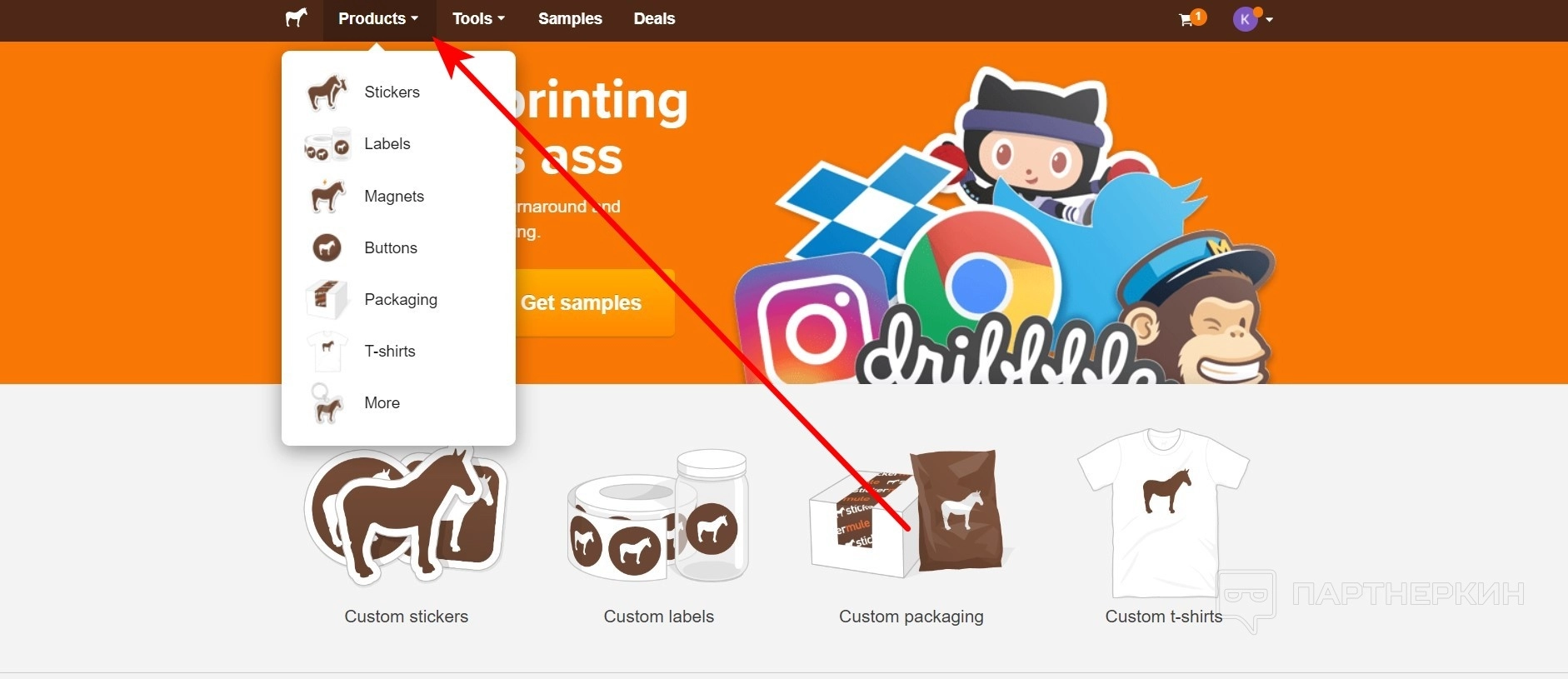Click the More keychain icon in menu
The height and width of the screenshot is (679, 1568).
click(327, 403)
